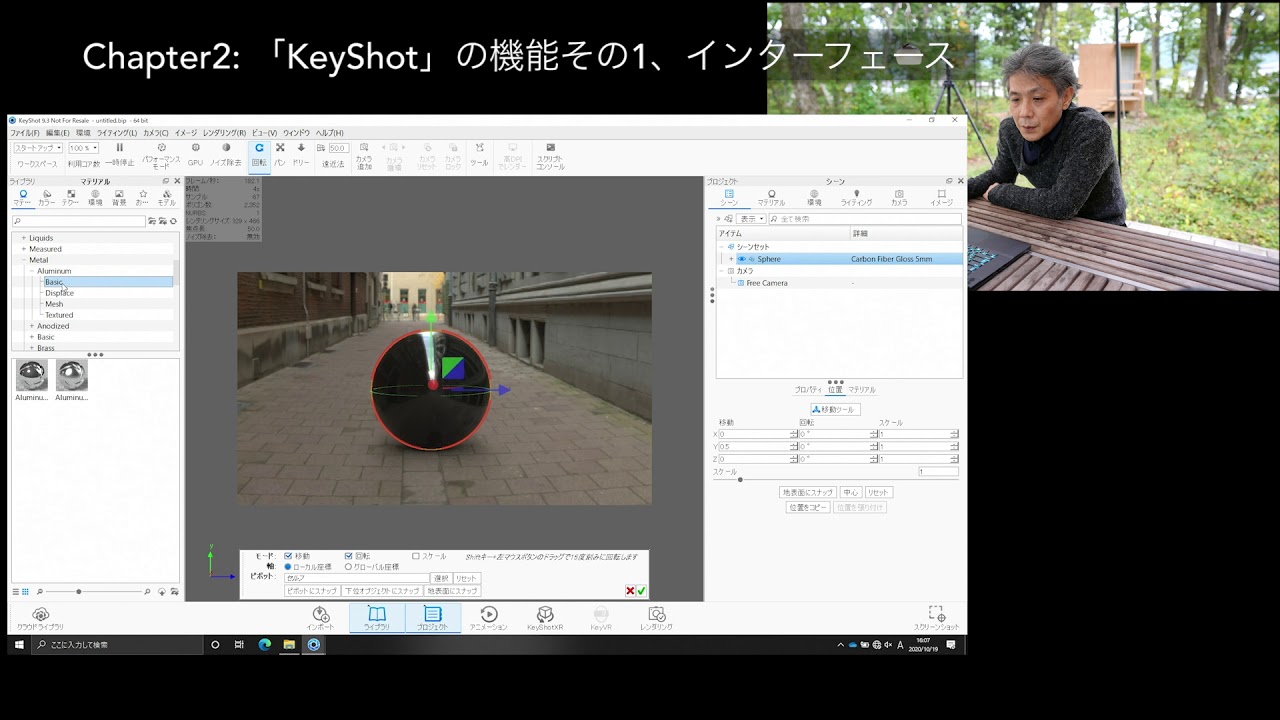Toggle the ライブラリ panel button

[377, 619]
